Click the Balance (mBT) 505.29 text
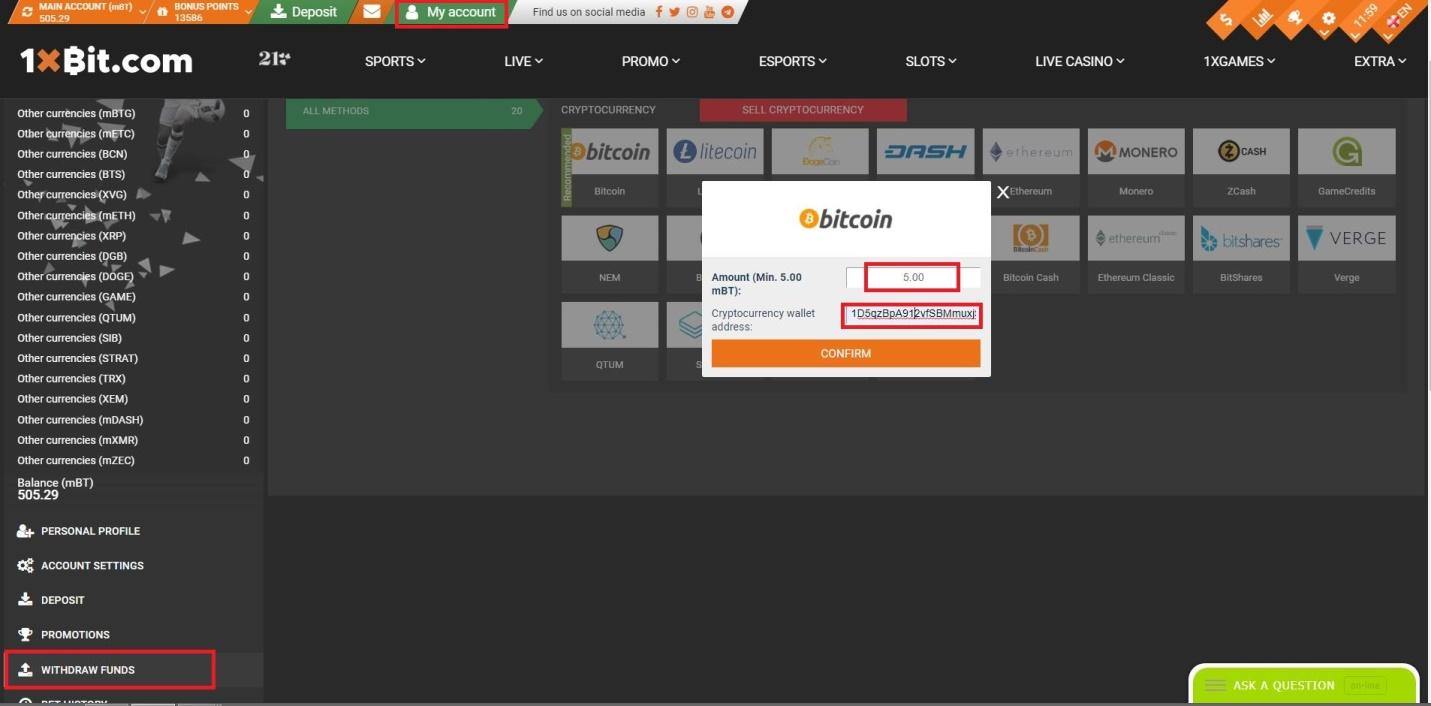 pyautogui.click(x=55, y=489)
